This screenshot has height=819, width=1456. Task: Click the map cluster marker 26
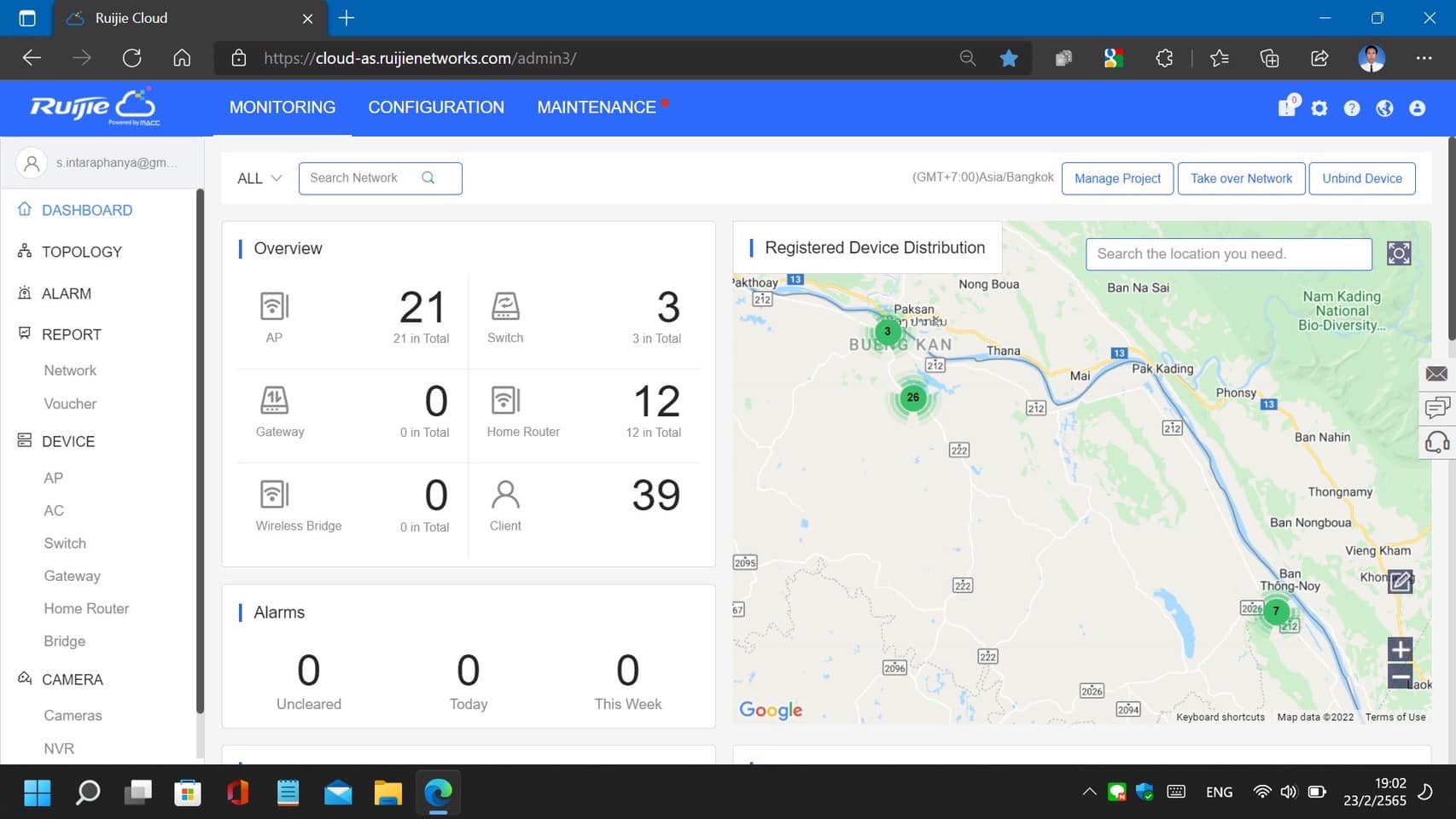click(x=912, y=398)
